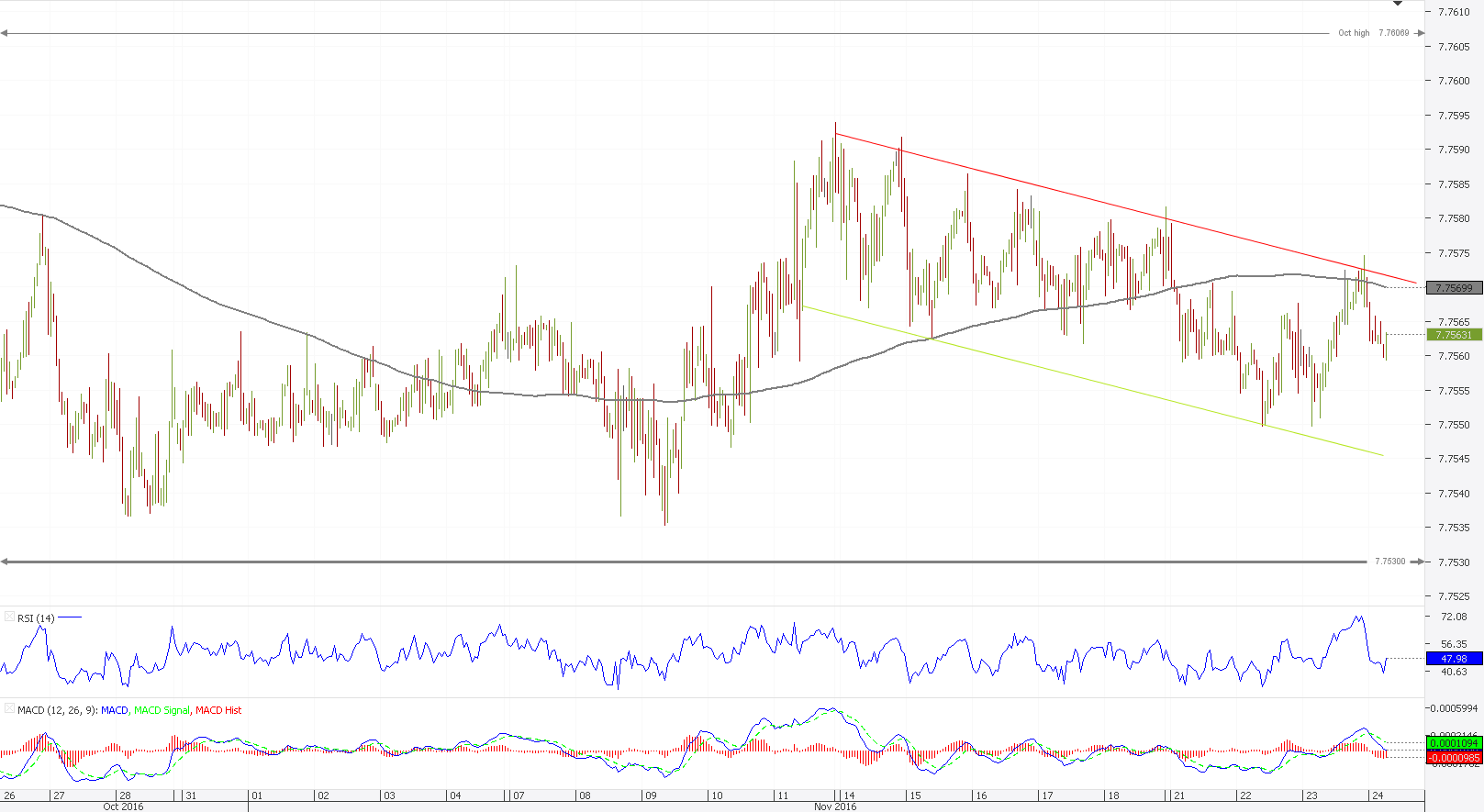Image resolution: width=1484 pixels, height=812 pixels.
Task: Click the green MACD Signal legend text
Action: pos(162,710)
